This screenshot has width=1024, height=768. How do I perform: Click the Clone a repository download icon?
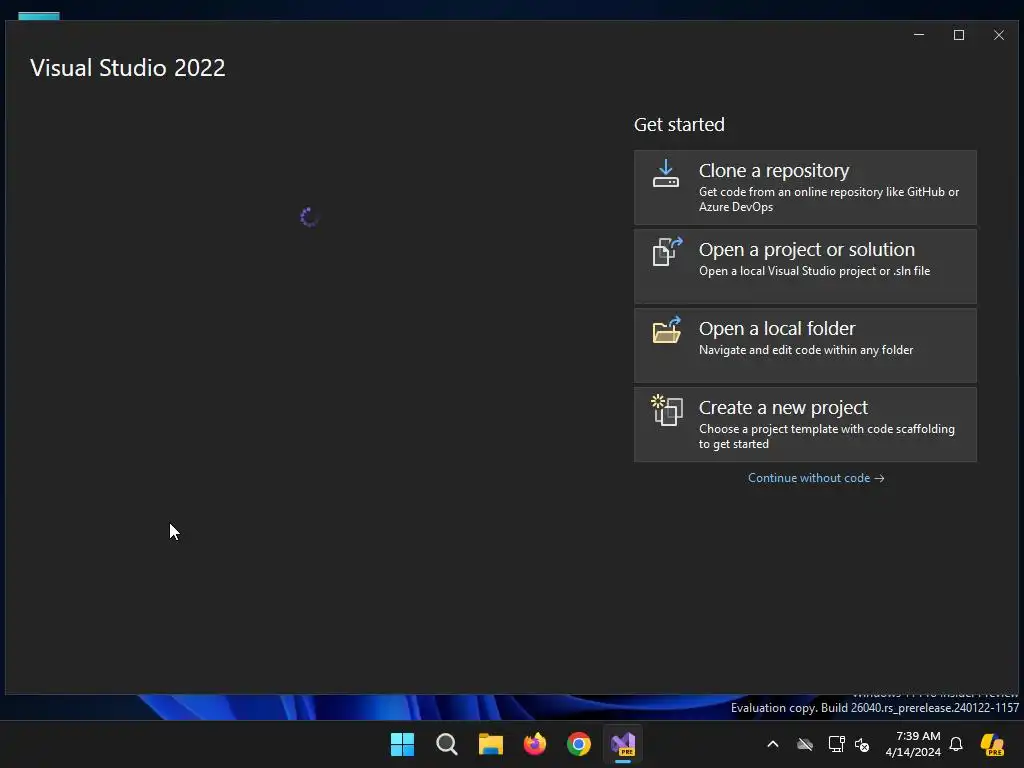click(665, 174)
